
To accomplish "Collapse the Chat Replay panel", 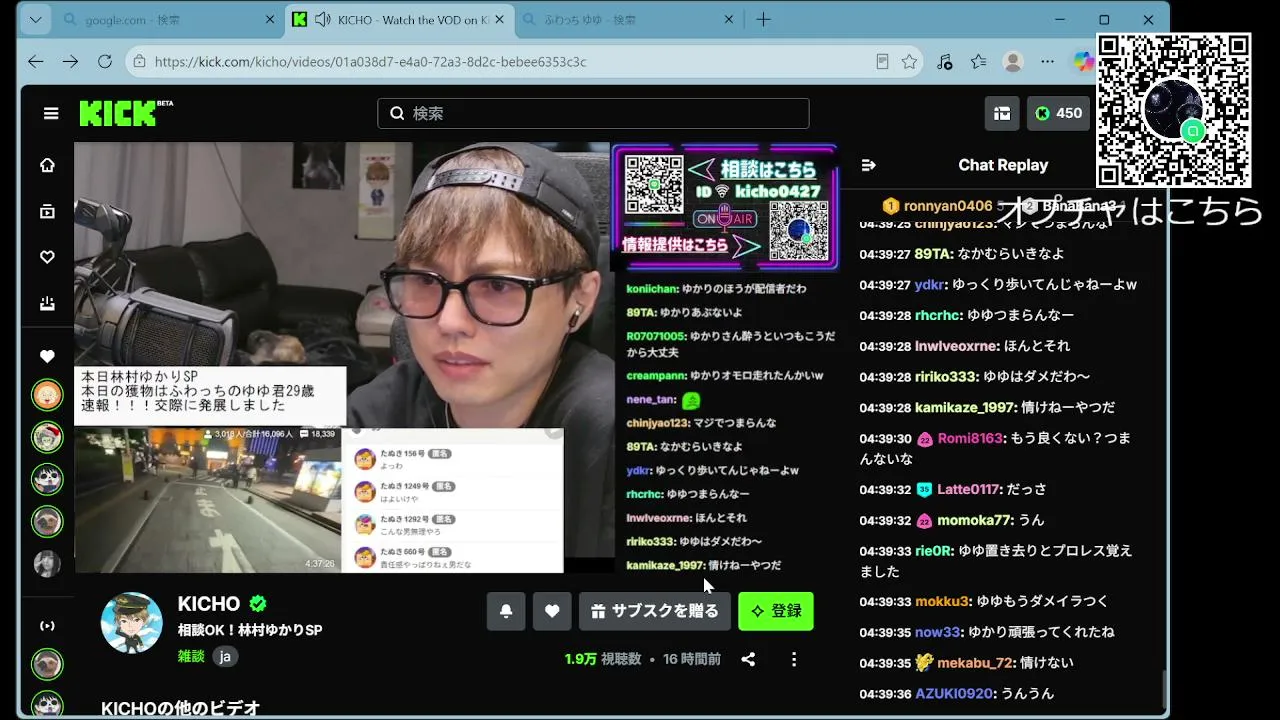I will pyautogui.click(x=869, y=166).
